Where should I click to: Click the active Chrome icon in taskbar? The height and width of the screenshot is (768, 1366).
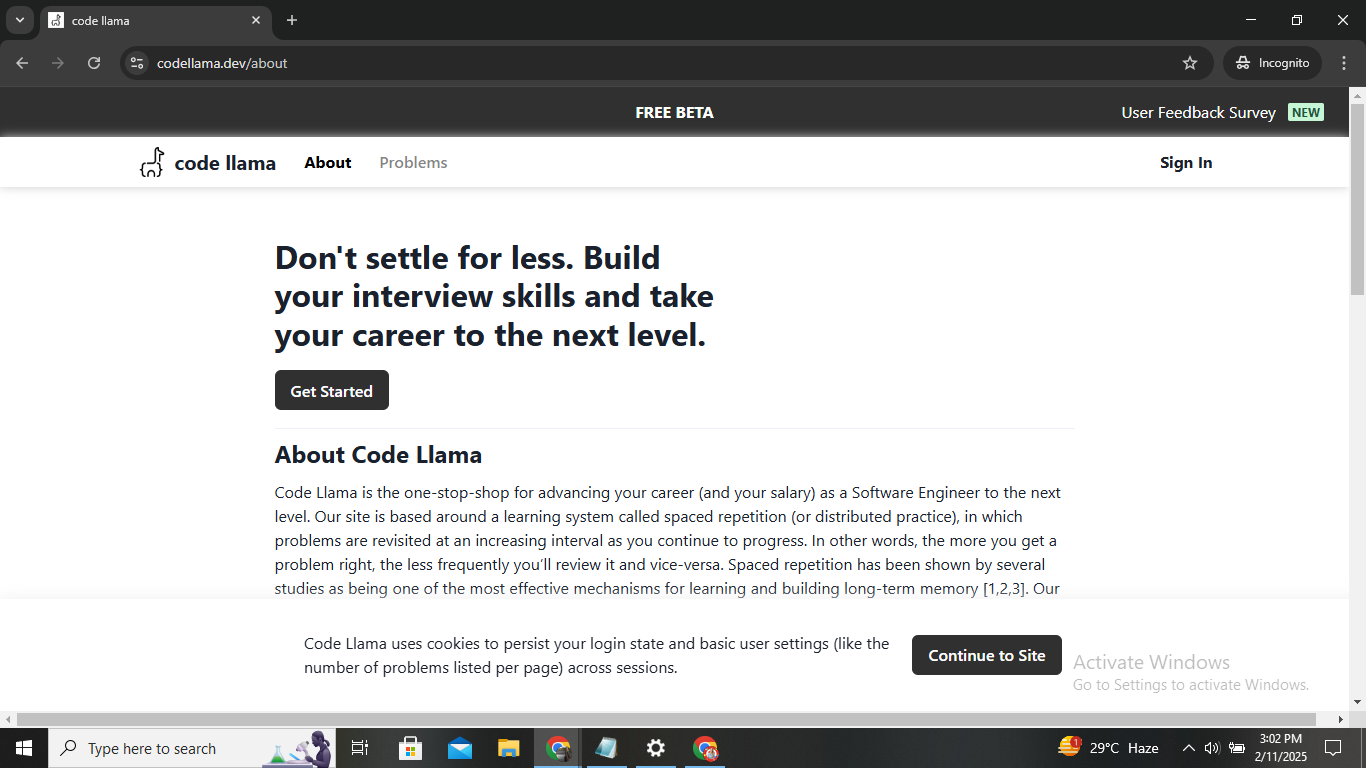pos(558,748)
